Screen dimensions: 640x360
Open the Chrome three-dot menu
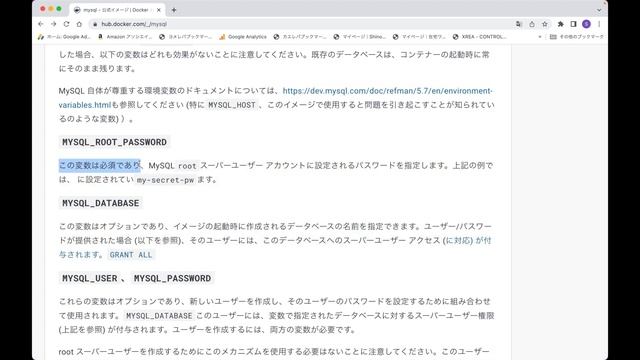[599, 24]
